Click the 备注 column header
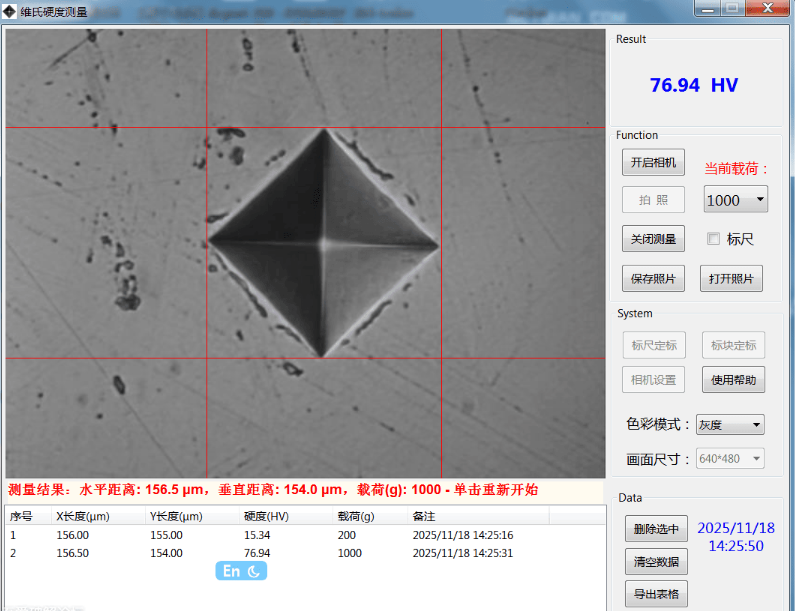The width and height of the screenshot is (795, 611). tap(423, 516)
